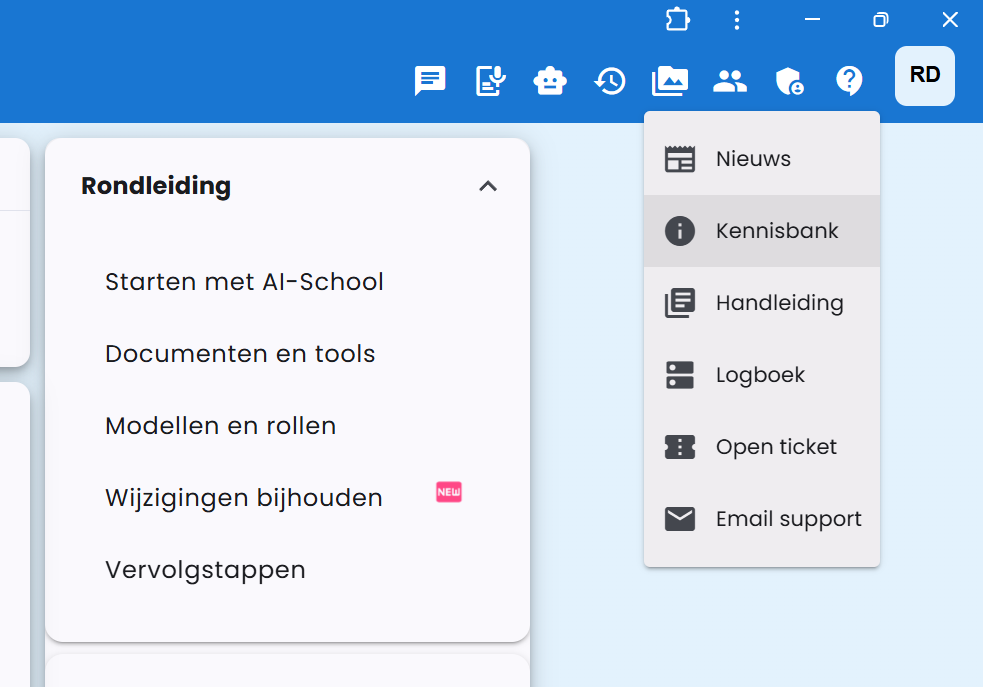Open the privacy shield icon

[789, 81]
